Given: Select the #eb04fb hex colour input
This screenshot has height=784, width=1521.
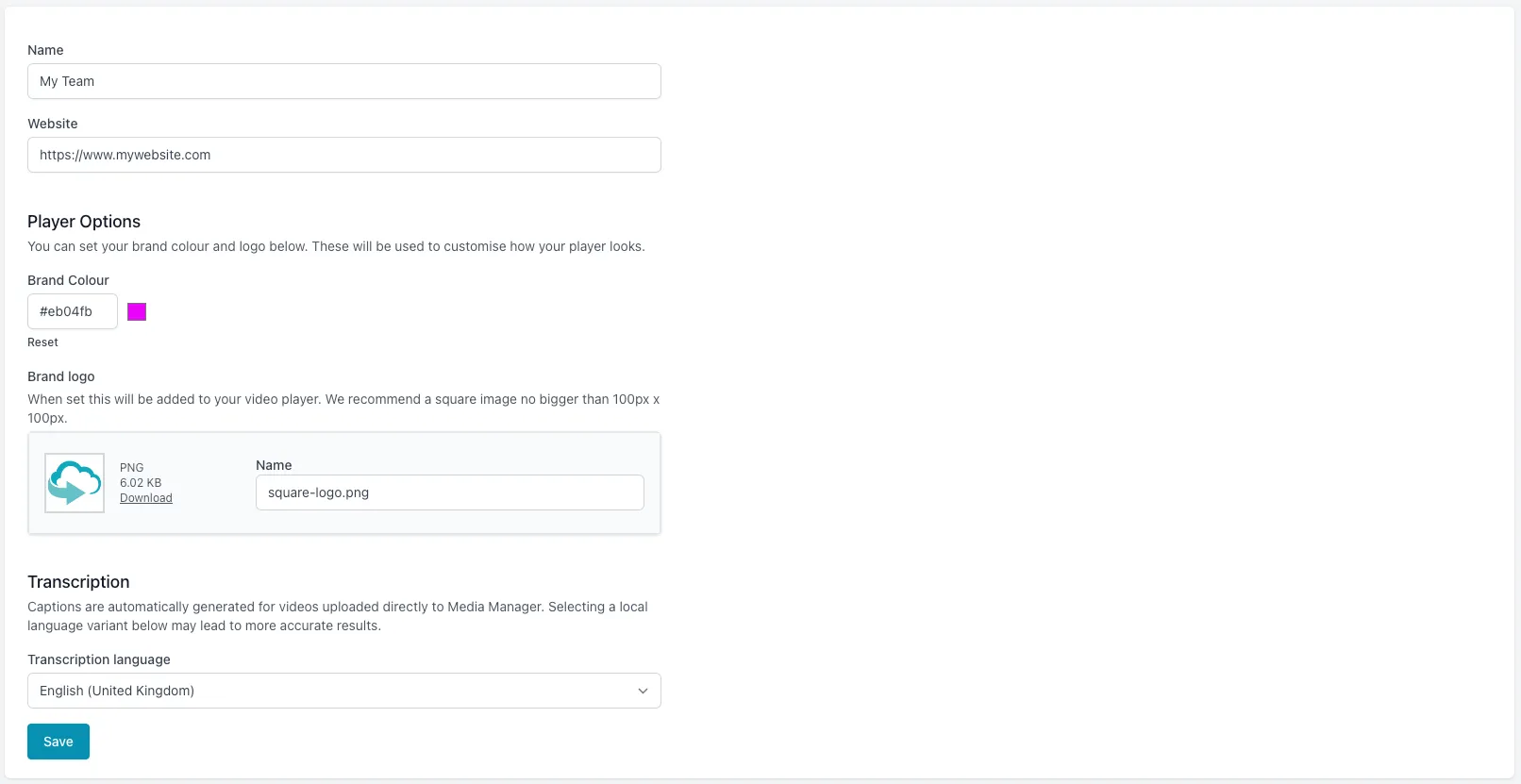Looking at the screenshot, I should [x=73, y=311].
